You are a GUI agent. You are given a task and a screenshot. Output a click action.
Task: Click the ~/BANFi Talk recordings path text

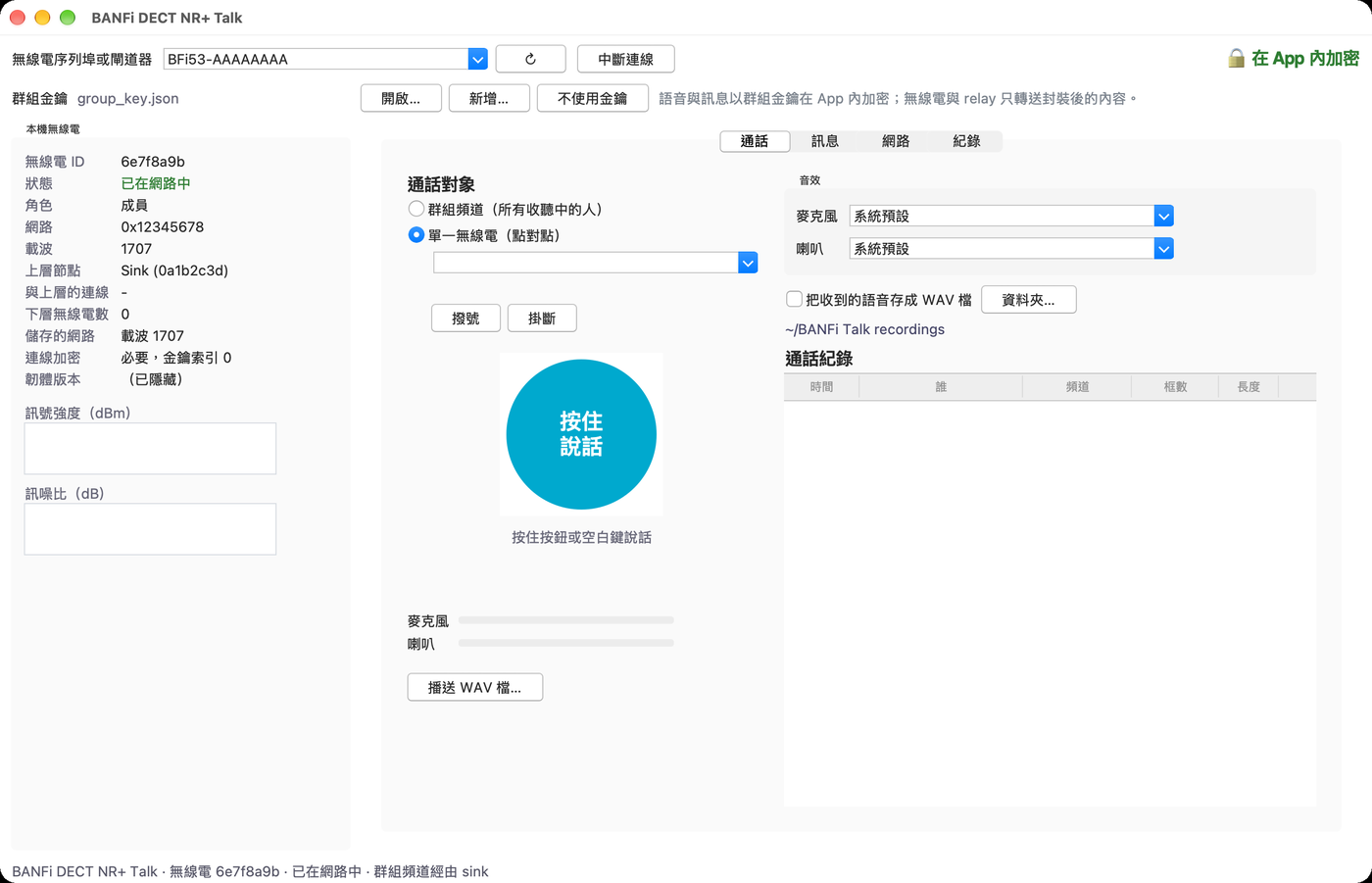pos(865,329)
